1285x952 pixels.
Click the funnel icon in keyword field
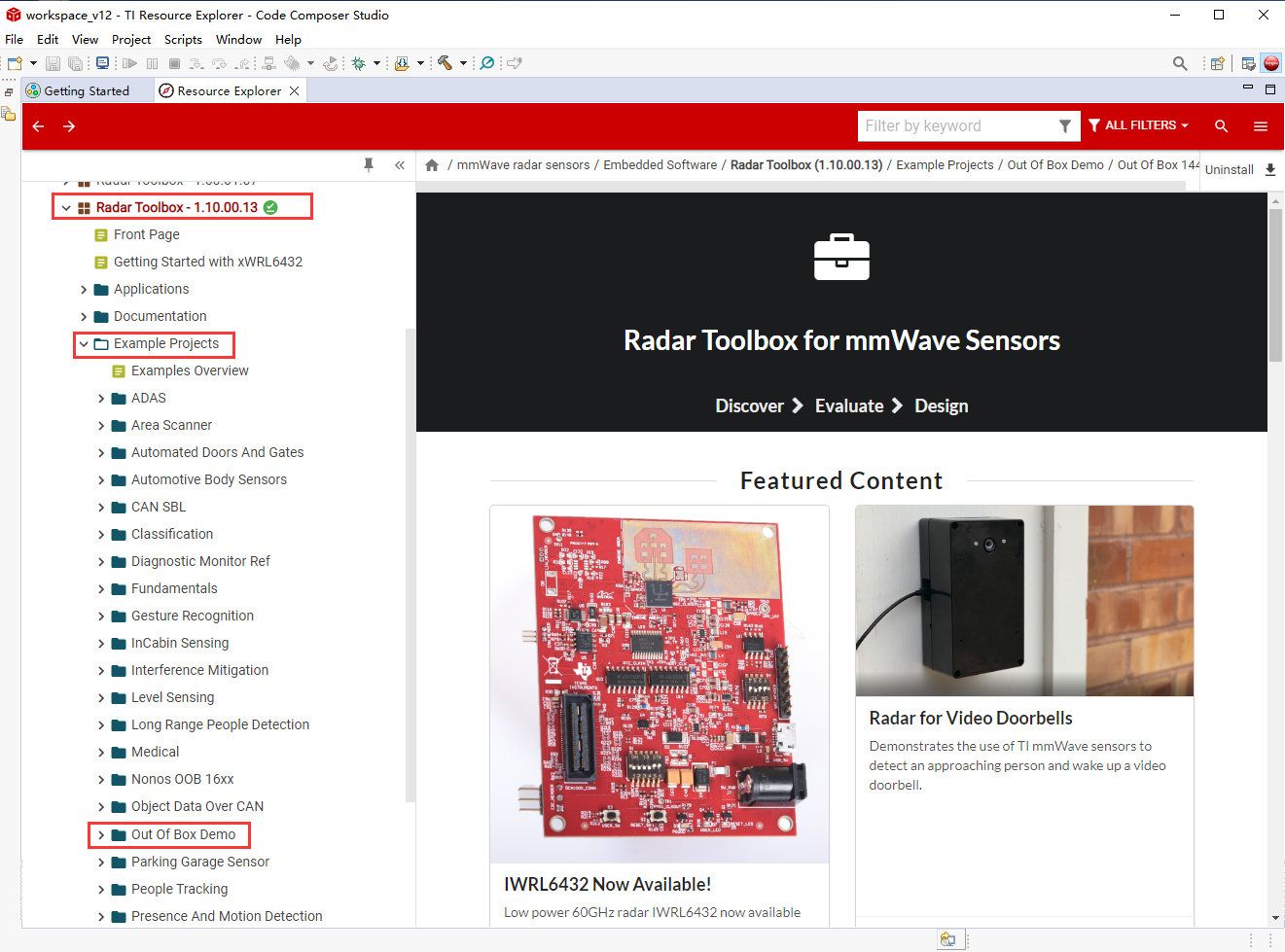pyautogui.click(x=1065, y=126)
